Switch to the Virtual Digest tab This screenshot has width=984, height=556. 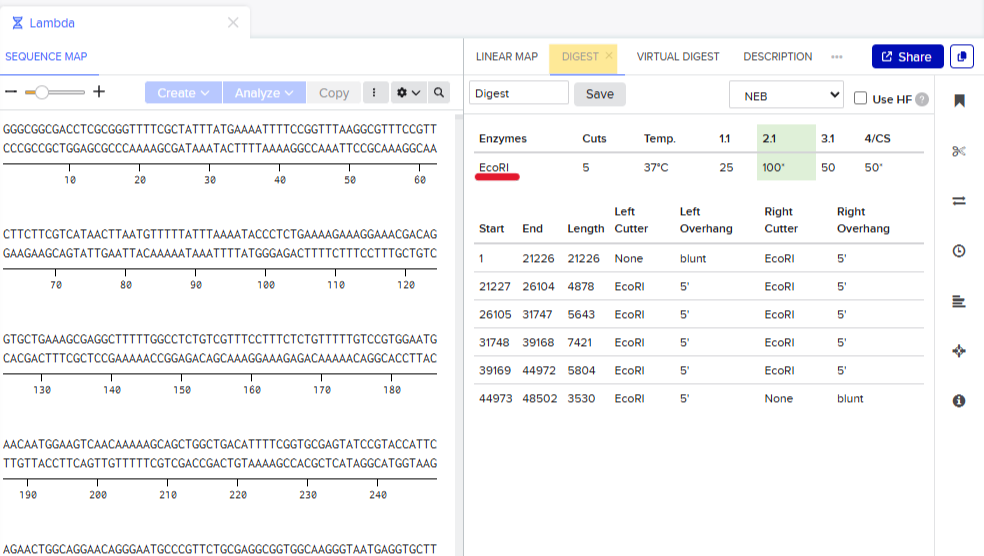(677, 57)
